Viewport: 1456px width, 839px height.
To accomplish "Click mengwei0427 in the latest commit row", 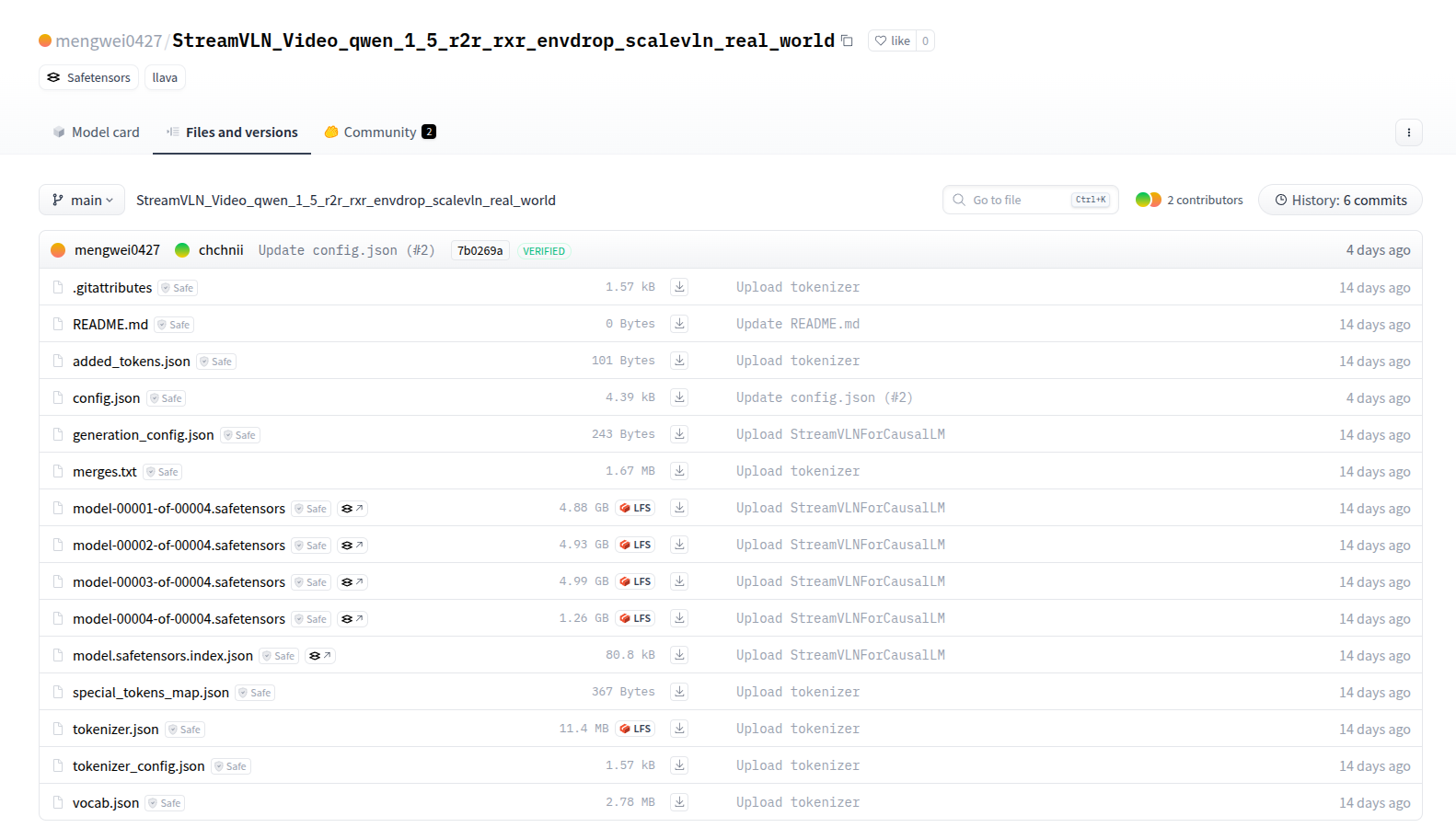I will pos(117,250).
